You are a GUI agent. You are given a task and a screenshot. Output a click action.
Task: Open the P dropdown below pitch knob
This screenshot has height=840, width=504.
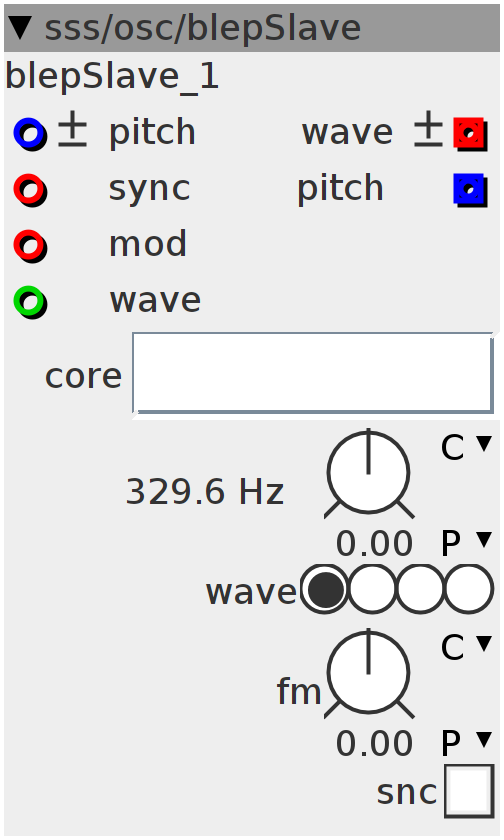point(466,542)
